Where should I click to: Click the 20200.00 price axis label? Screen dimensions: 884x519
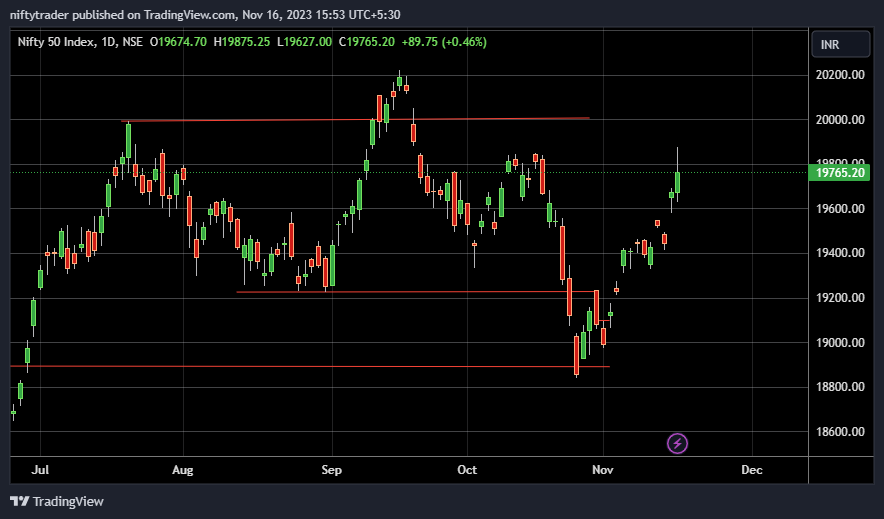pos(840,75)
